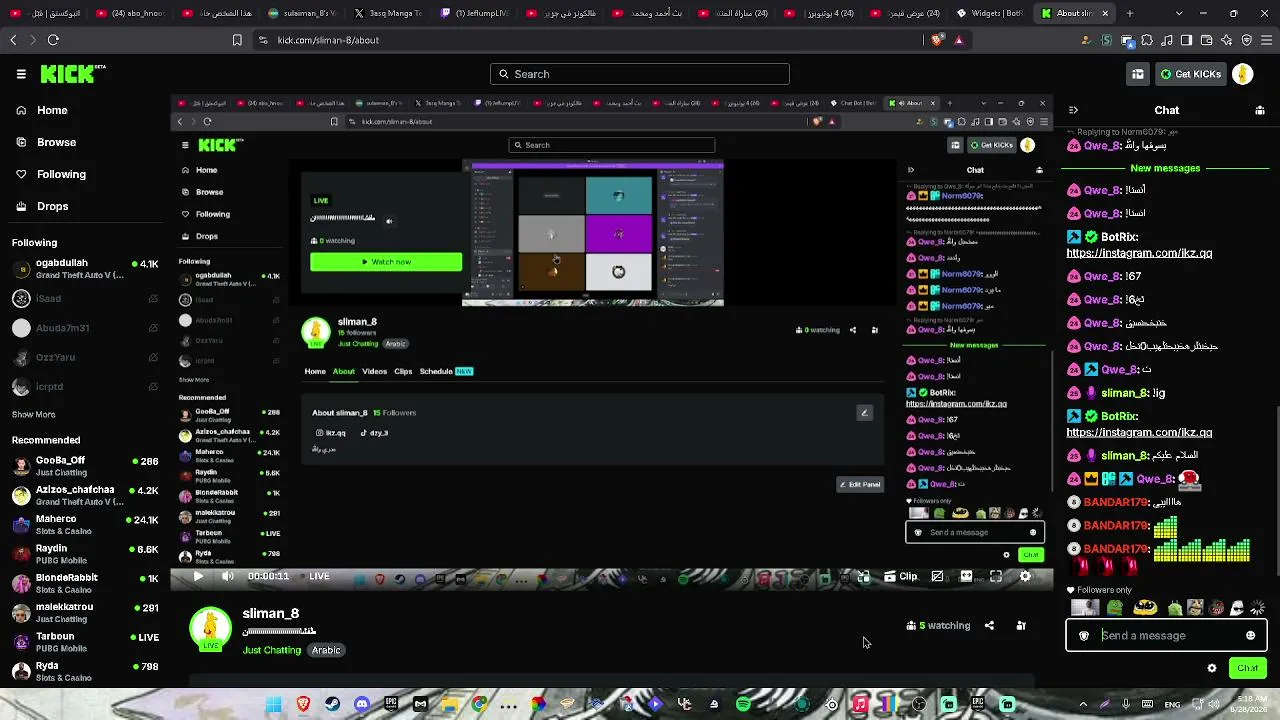Open the shop icon beside Get KICKs
Viewport: 1280px width, 720px height.
point(1138,74)
